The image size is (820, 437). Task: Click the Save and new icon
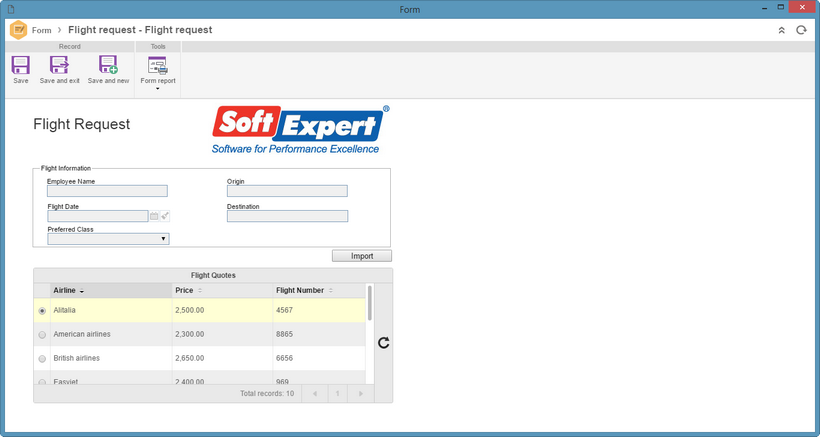[108, 65]
